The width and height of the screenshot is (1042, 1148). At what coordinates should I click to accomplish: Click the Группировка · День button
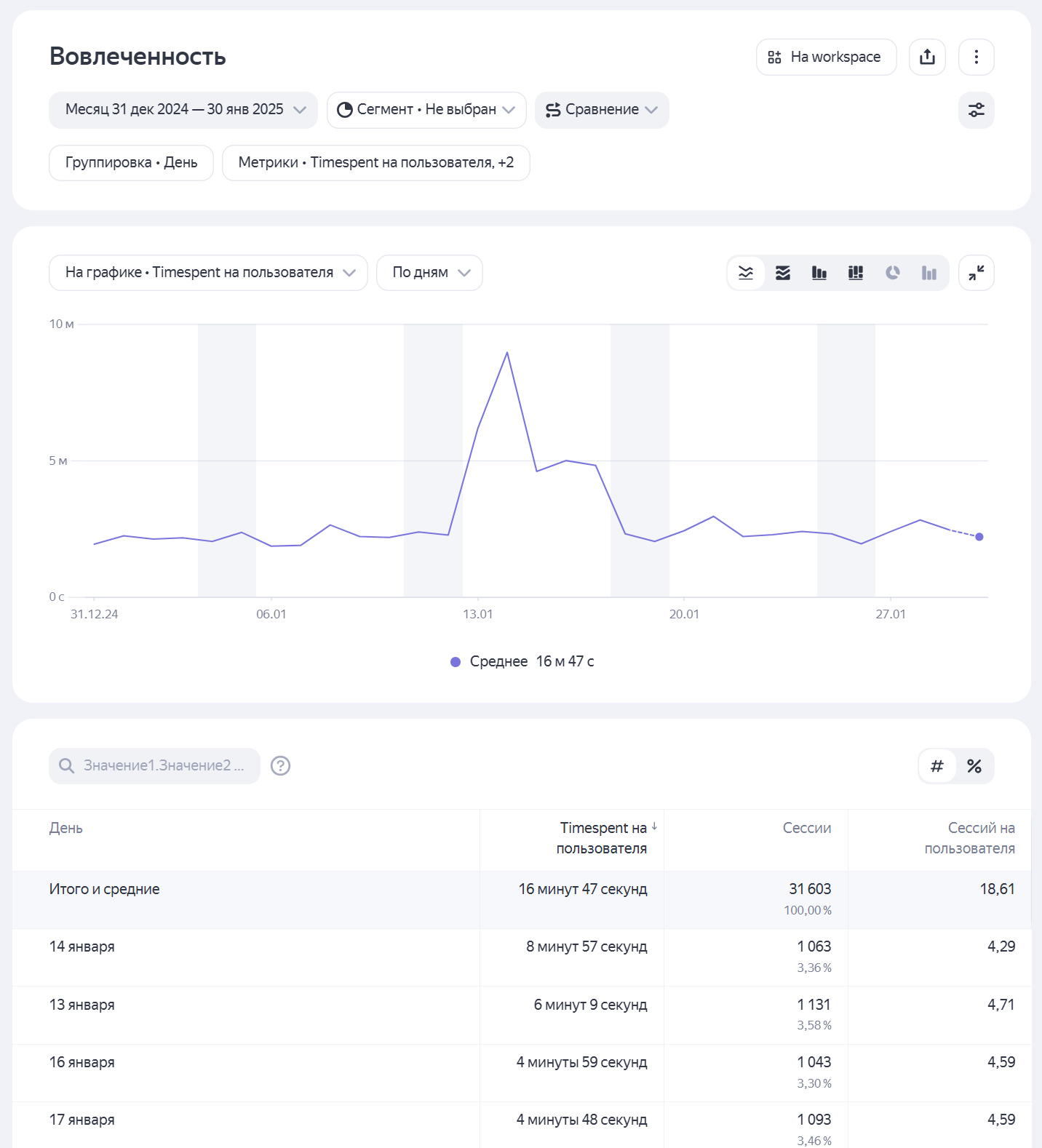pyautogui.click(x=131, y=162)
